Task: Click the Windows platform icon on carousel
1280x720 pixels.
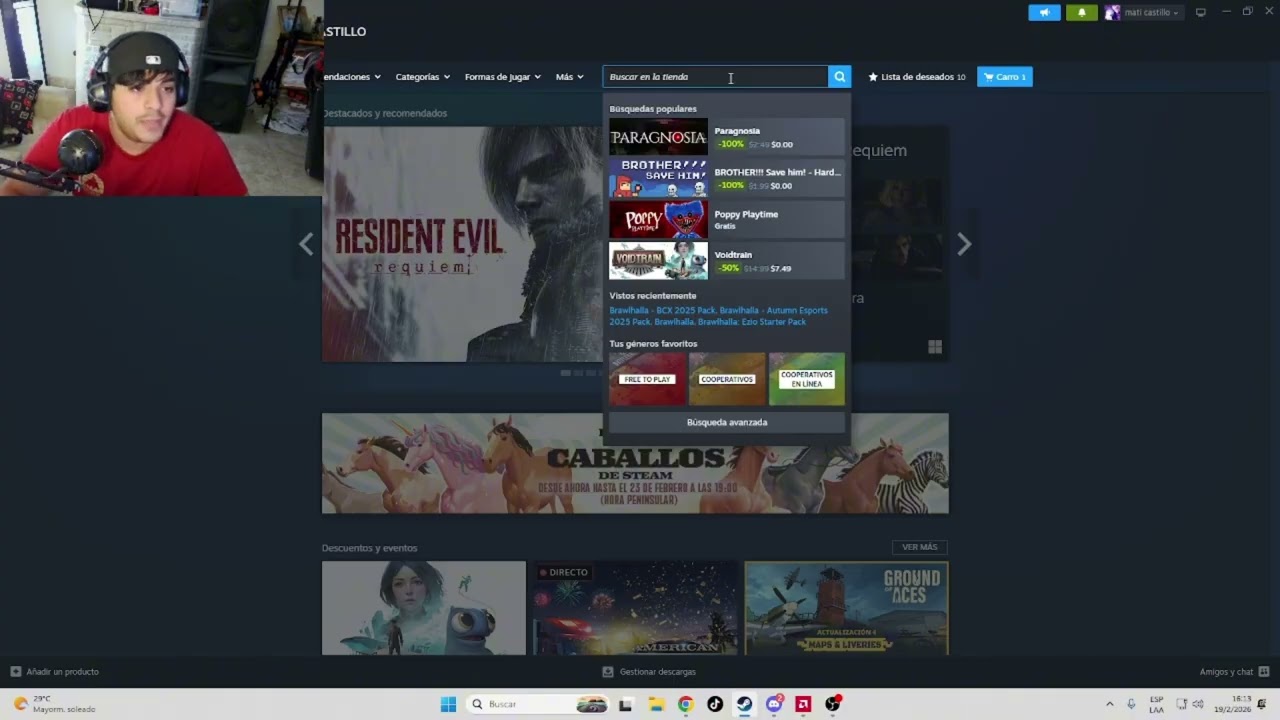Action: pos(935,347)
